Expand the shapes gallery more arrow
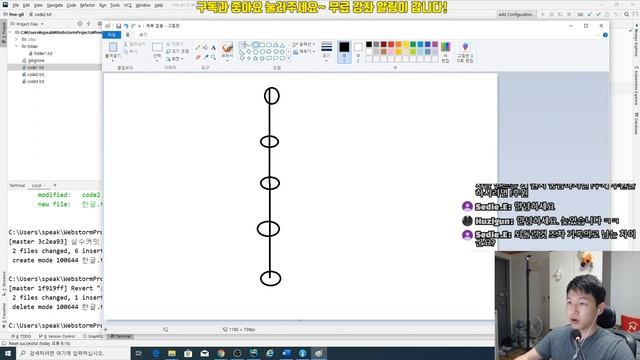 coord(289,58)
